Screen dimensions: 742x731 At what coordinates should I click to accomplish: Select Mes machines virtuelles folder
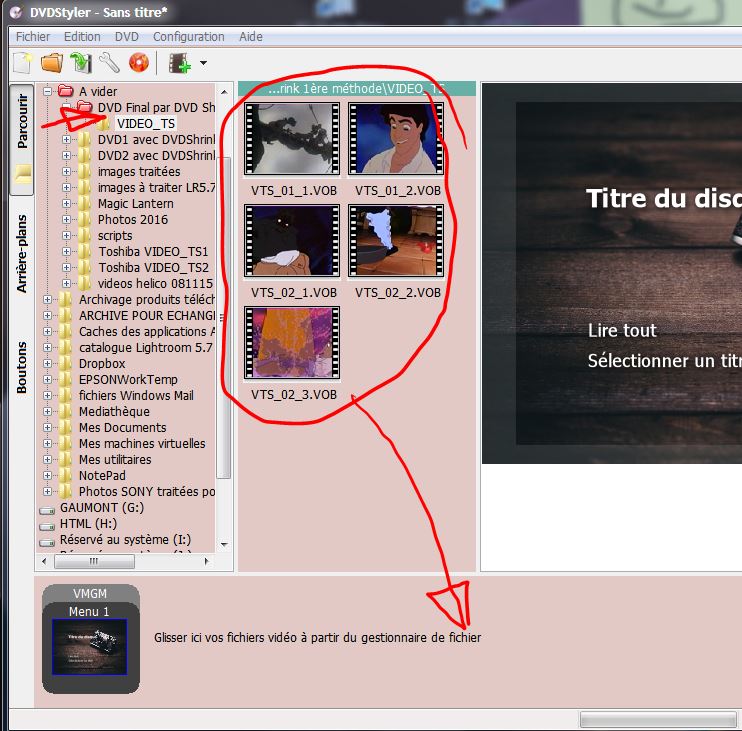[142, 443]
